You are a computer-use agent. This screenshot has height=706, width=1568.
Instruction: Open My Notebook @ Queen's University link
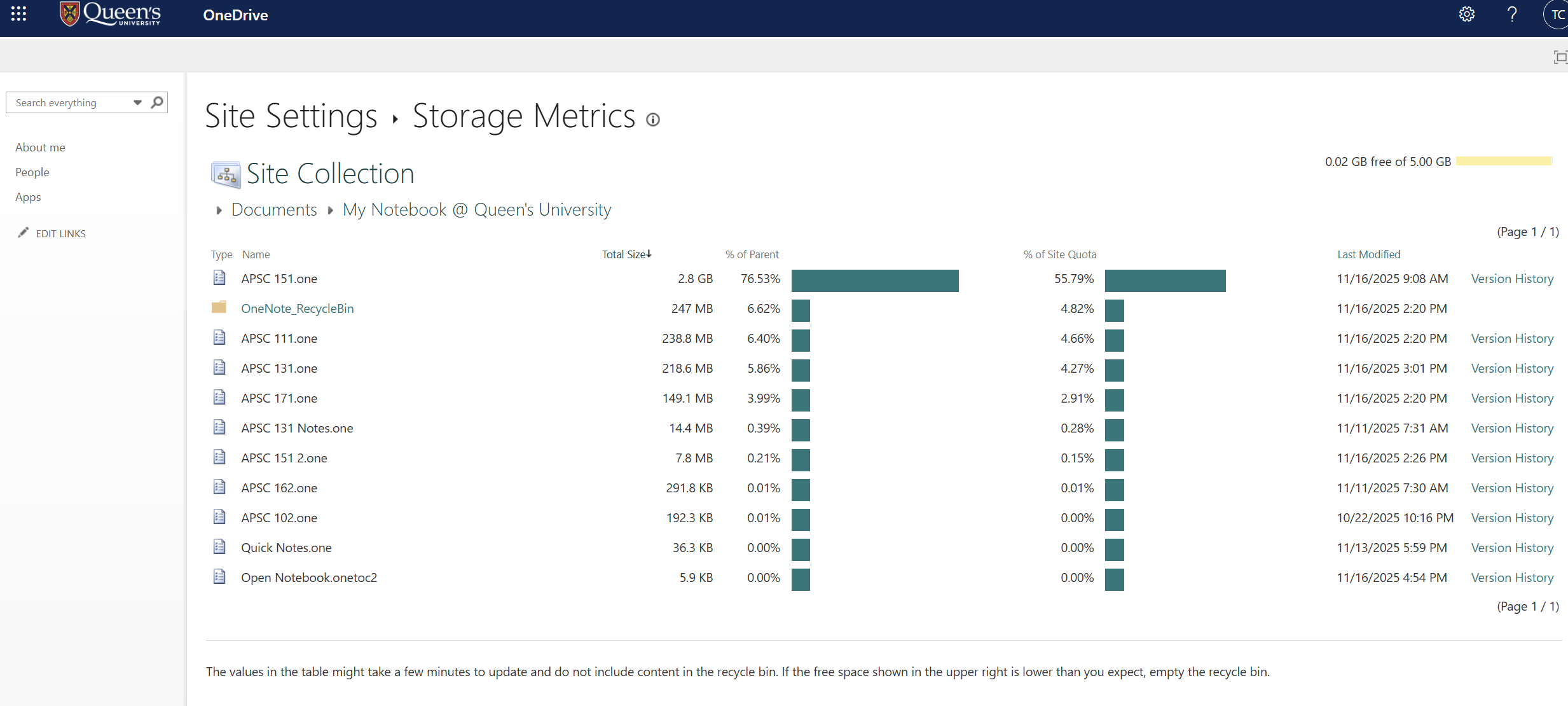pos(477,210)
